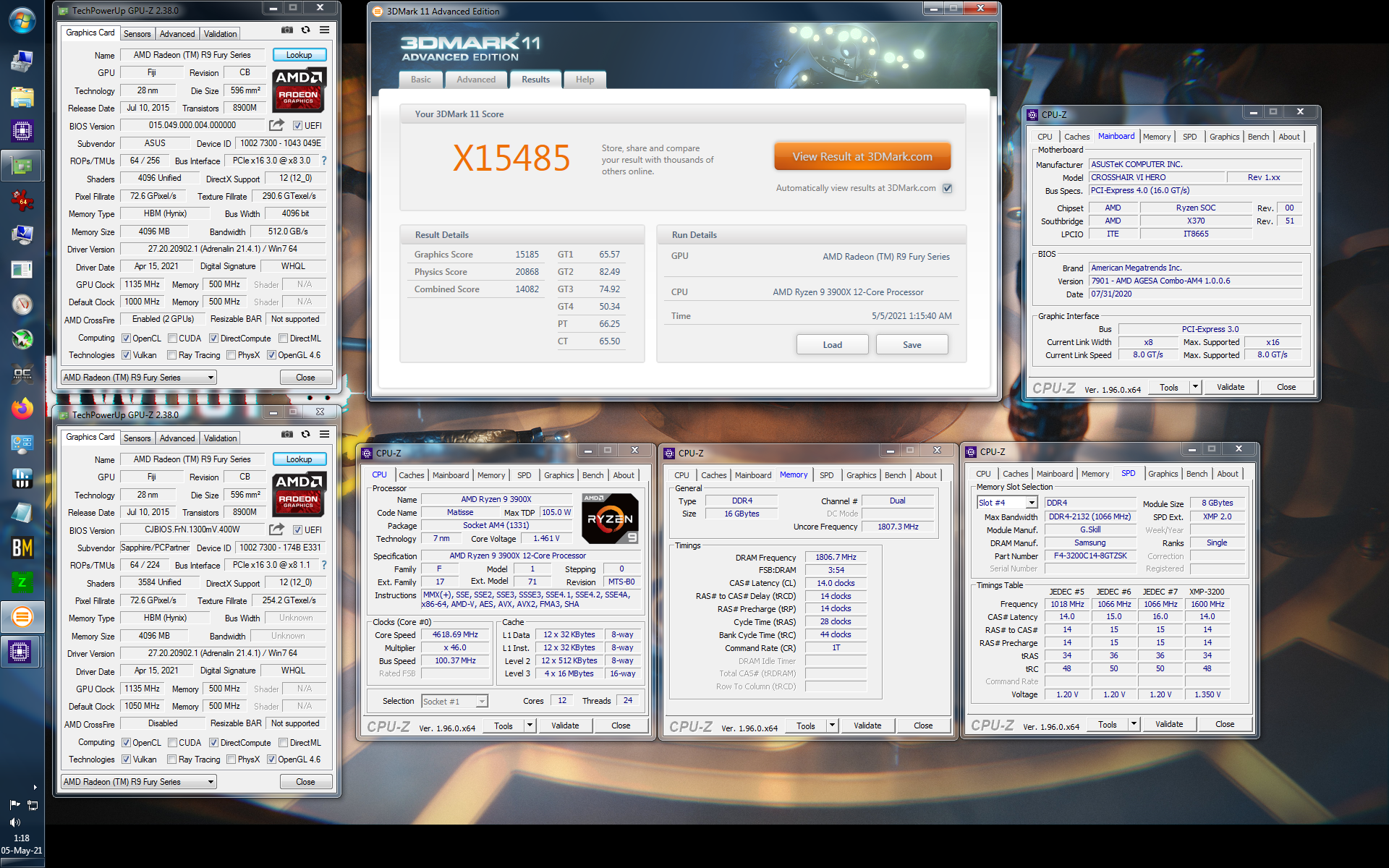The width and height of the screenshot is (1389, 868).
Task: Open Sensors tab in top GPU-Z
Action: coord(137,34)
